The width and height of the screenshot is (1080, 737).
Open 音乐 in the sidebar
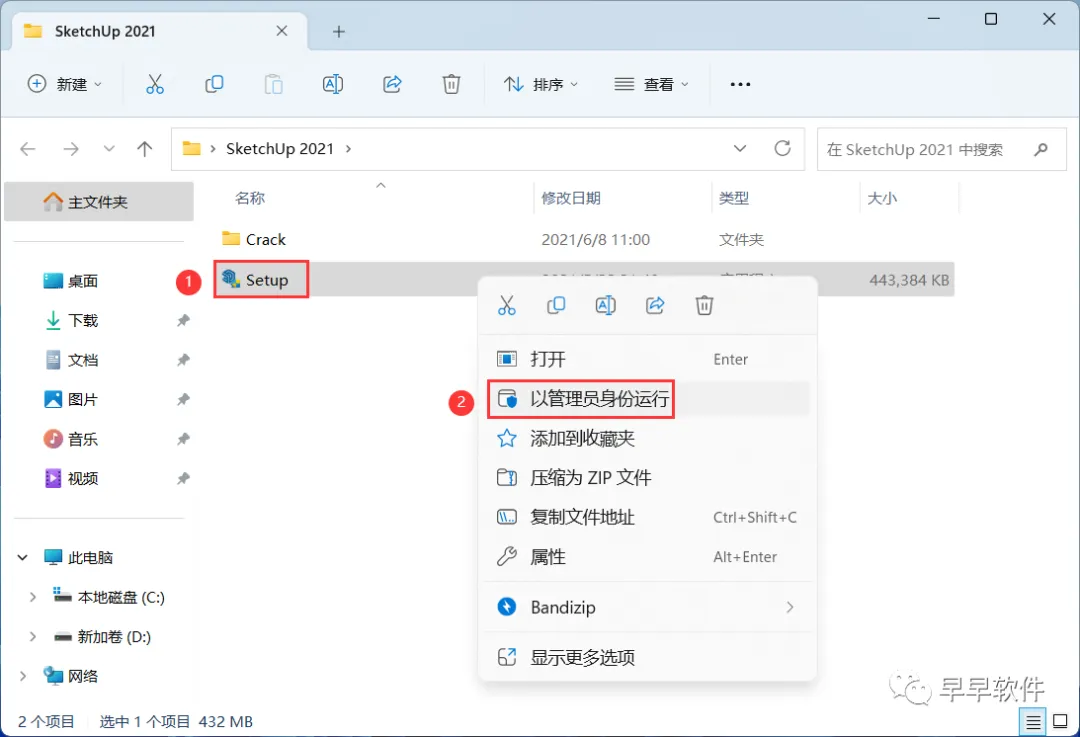point(83,439)
